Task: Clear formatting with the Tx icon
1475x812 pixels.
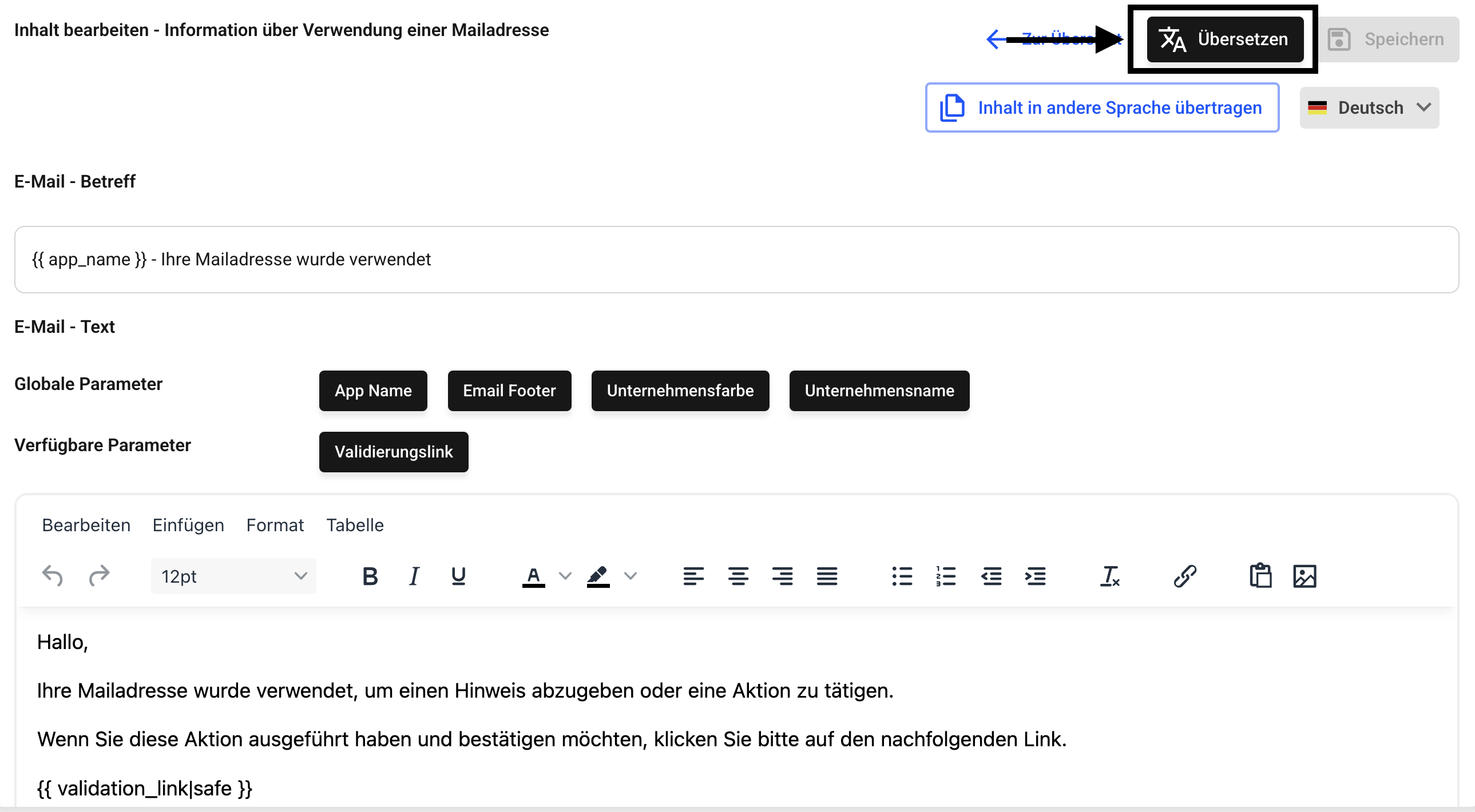Action: (x=1109, y=576)
